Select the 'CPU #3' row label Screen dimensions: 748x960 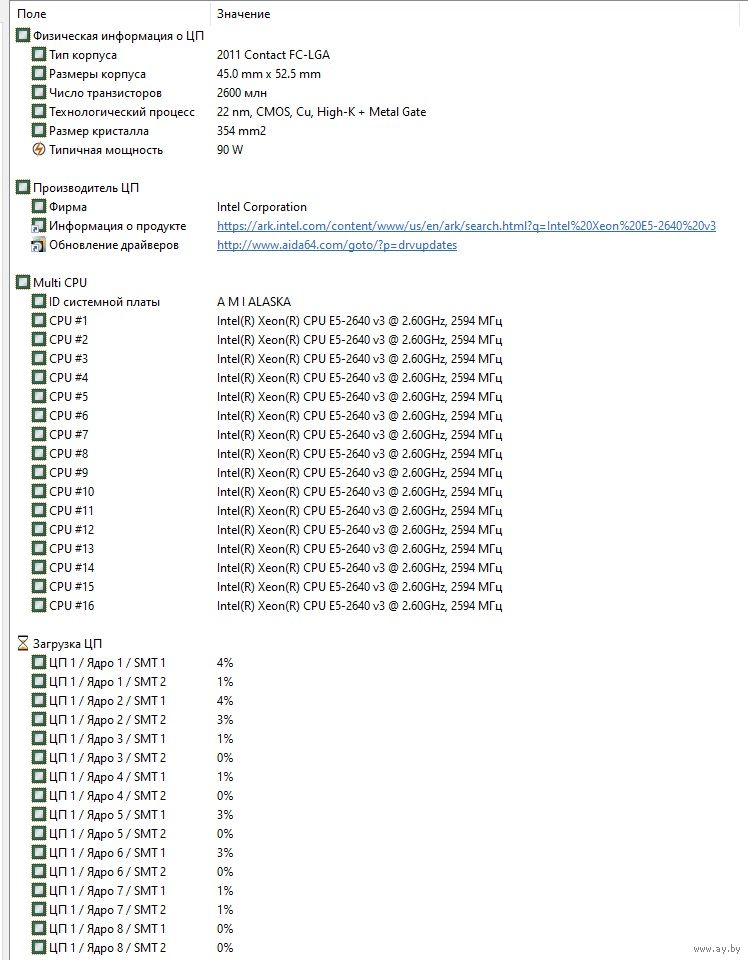tap(69, 358)
